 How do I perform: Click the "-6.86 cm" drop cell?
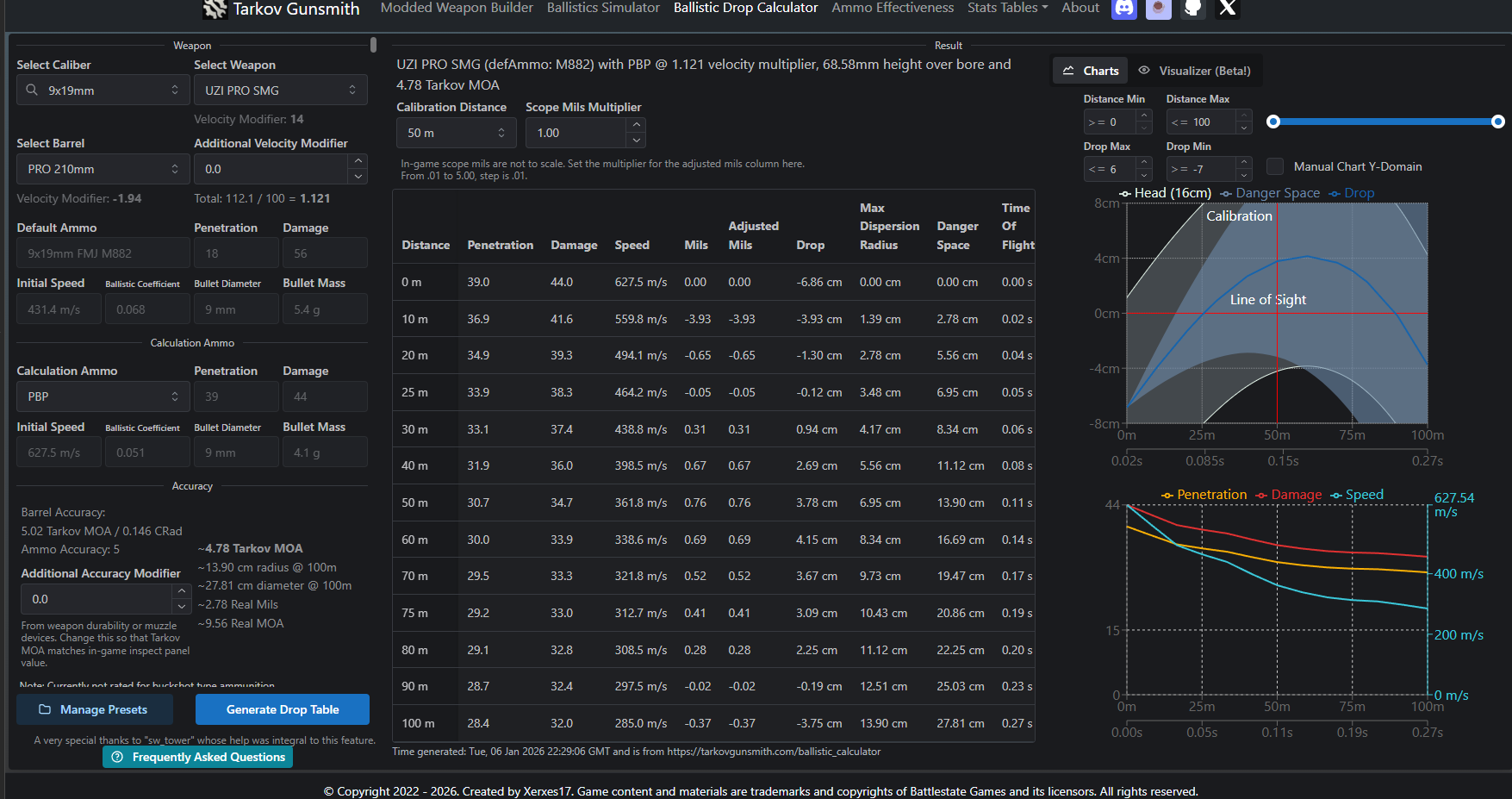coord(819,282)
